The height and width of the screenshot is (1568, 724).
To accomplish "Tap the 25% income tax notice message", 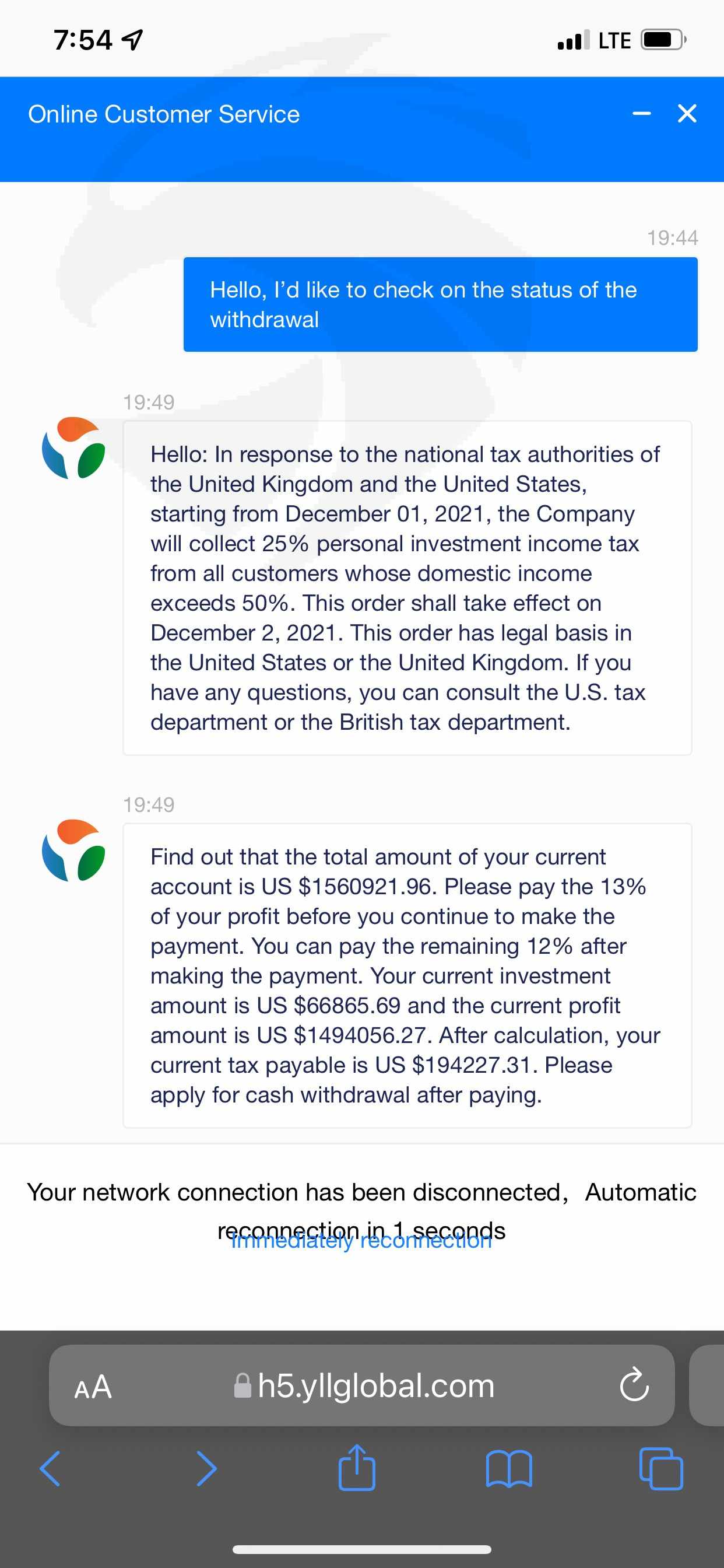I will 407,588.
